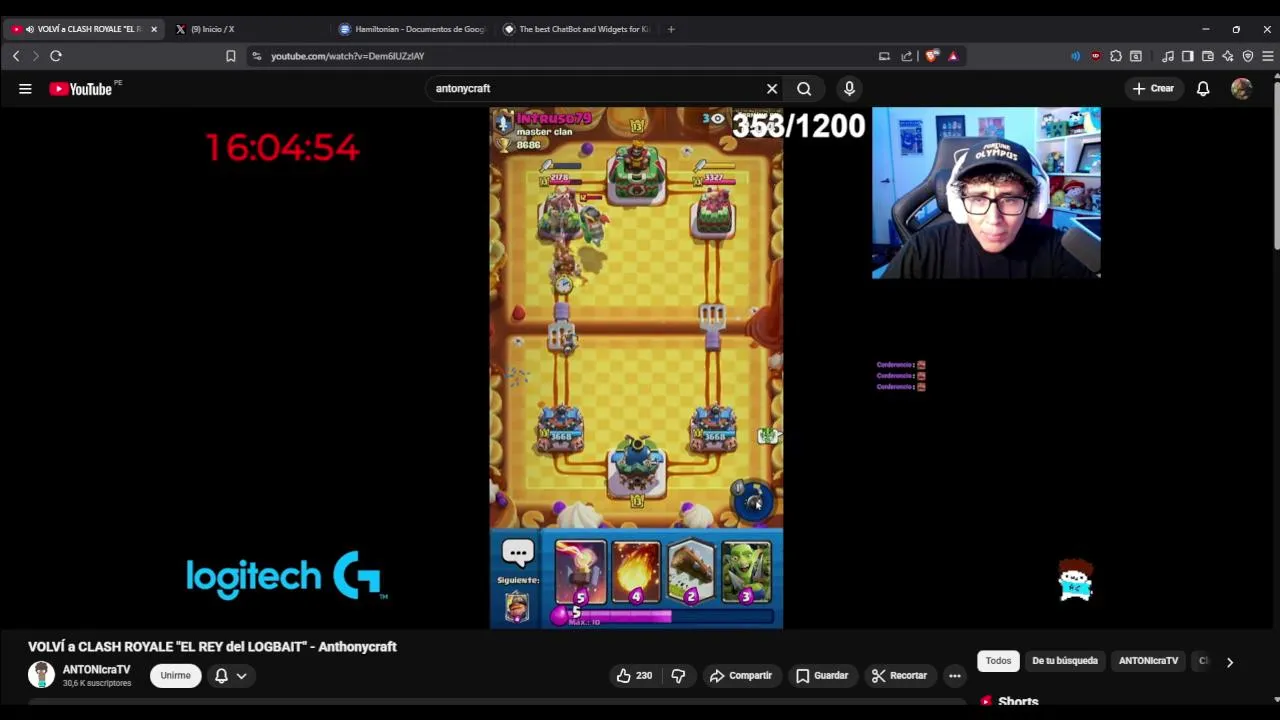Screen dimensions: 1280x720
Task: Dislike the video
Action: pos(678,676)
